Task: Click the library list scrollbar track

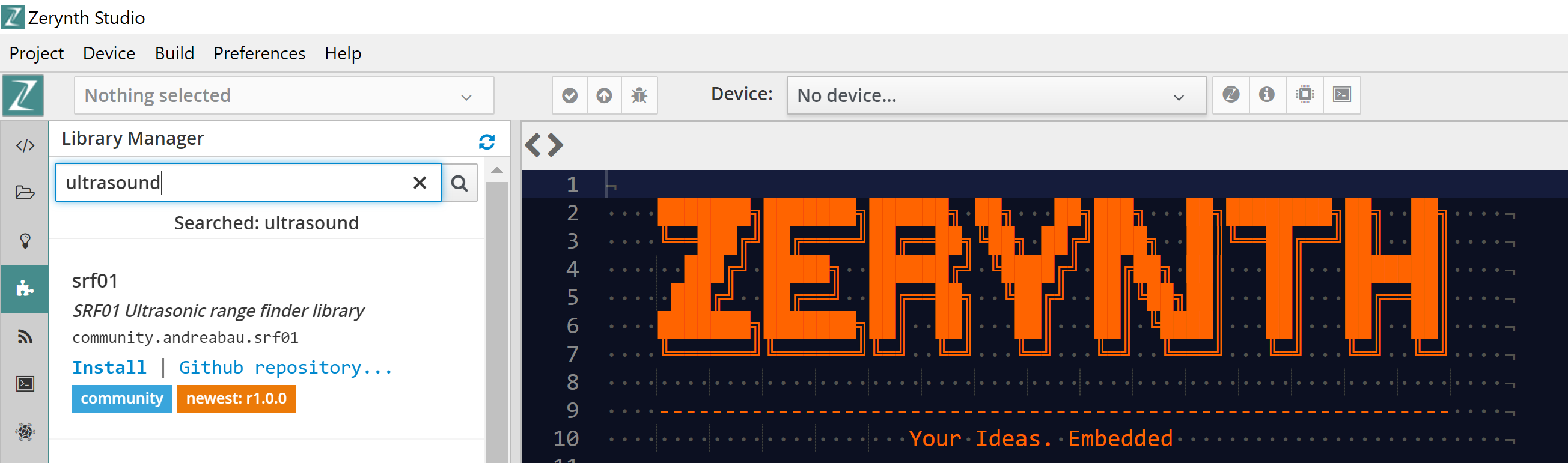Action: tap(496, 322)
